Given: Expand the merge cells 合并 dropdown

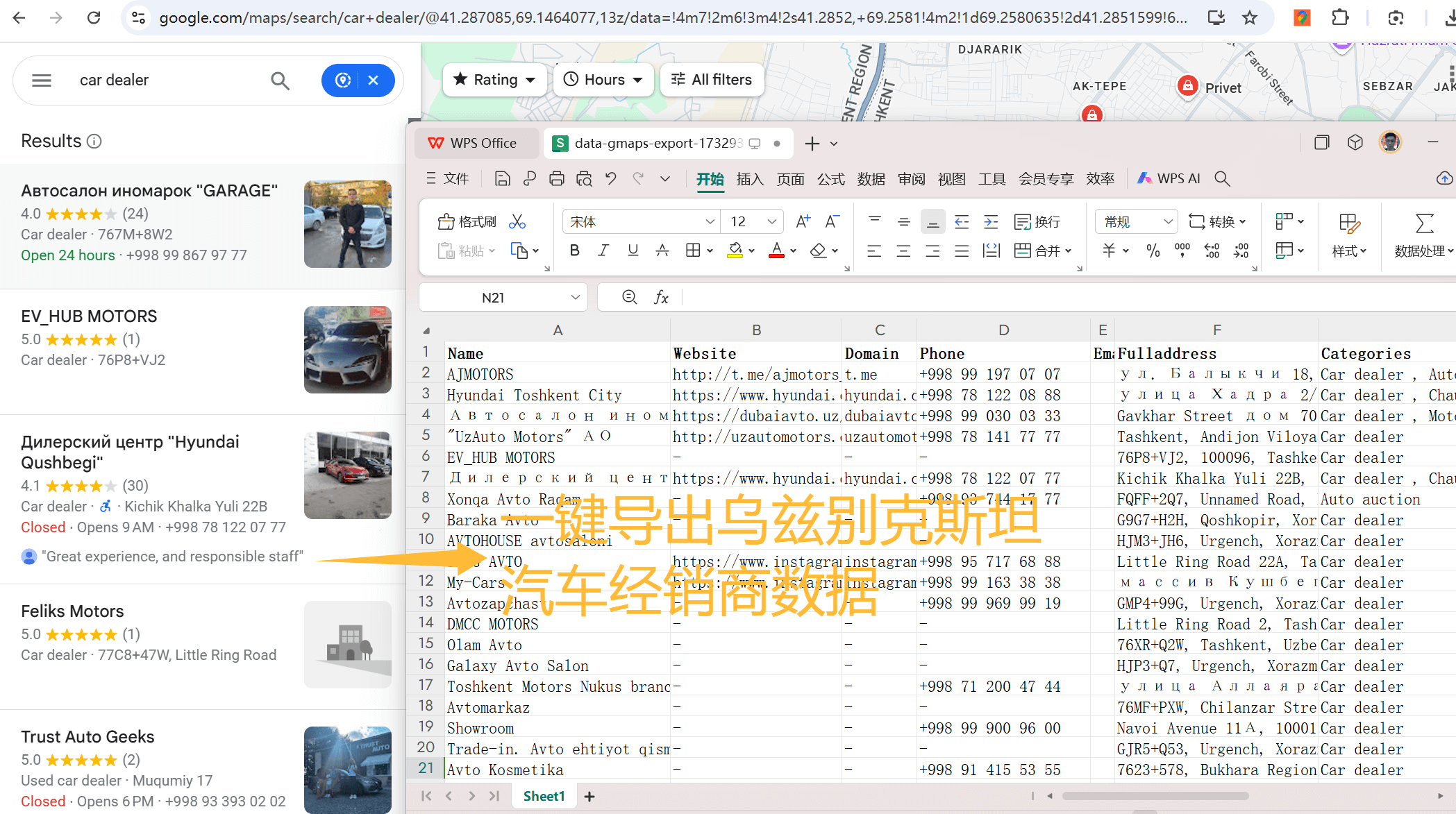Looking at the screenshot, I should point(1068,251).
